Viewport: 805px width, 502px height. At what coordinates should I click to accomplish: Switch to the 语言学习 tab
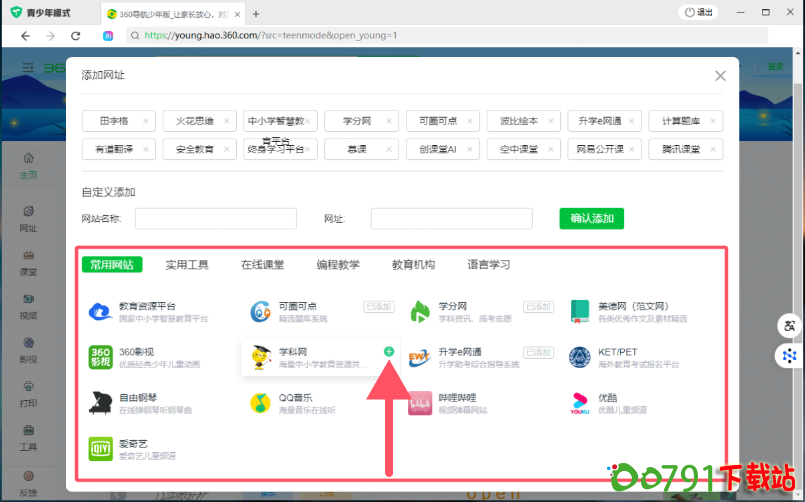tap(489, 265)
